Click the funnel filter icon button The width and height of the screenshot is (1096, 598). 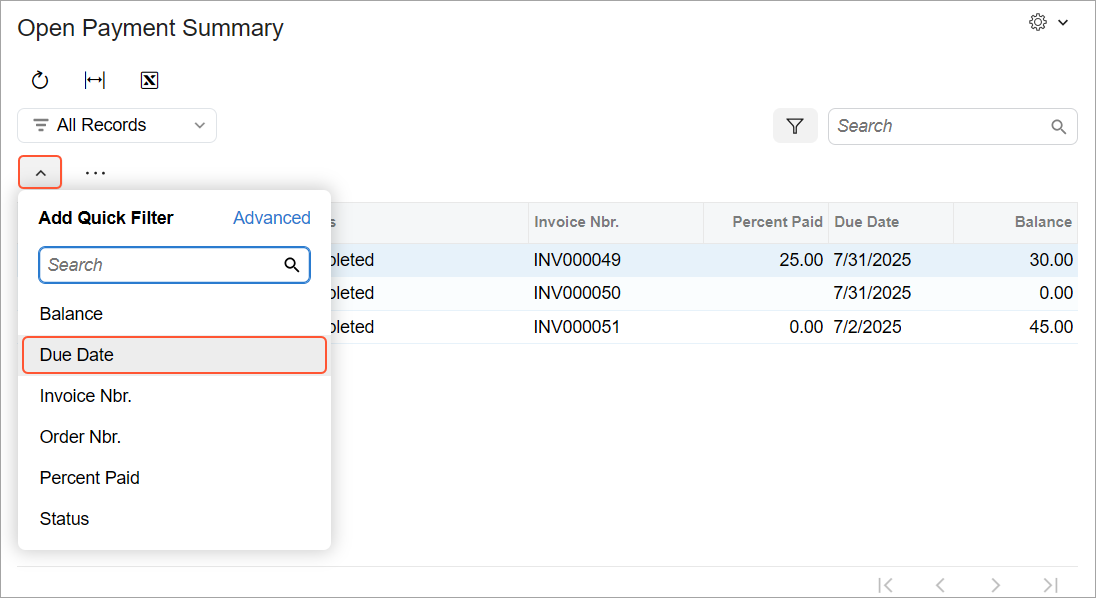pyautogui.click(x=795, y=126)
